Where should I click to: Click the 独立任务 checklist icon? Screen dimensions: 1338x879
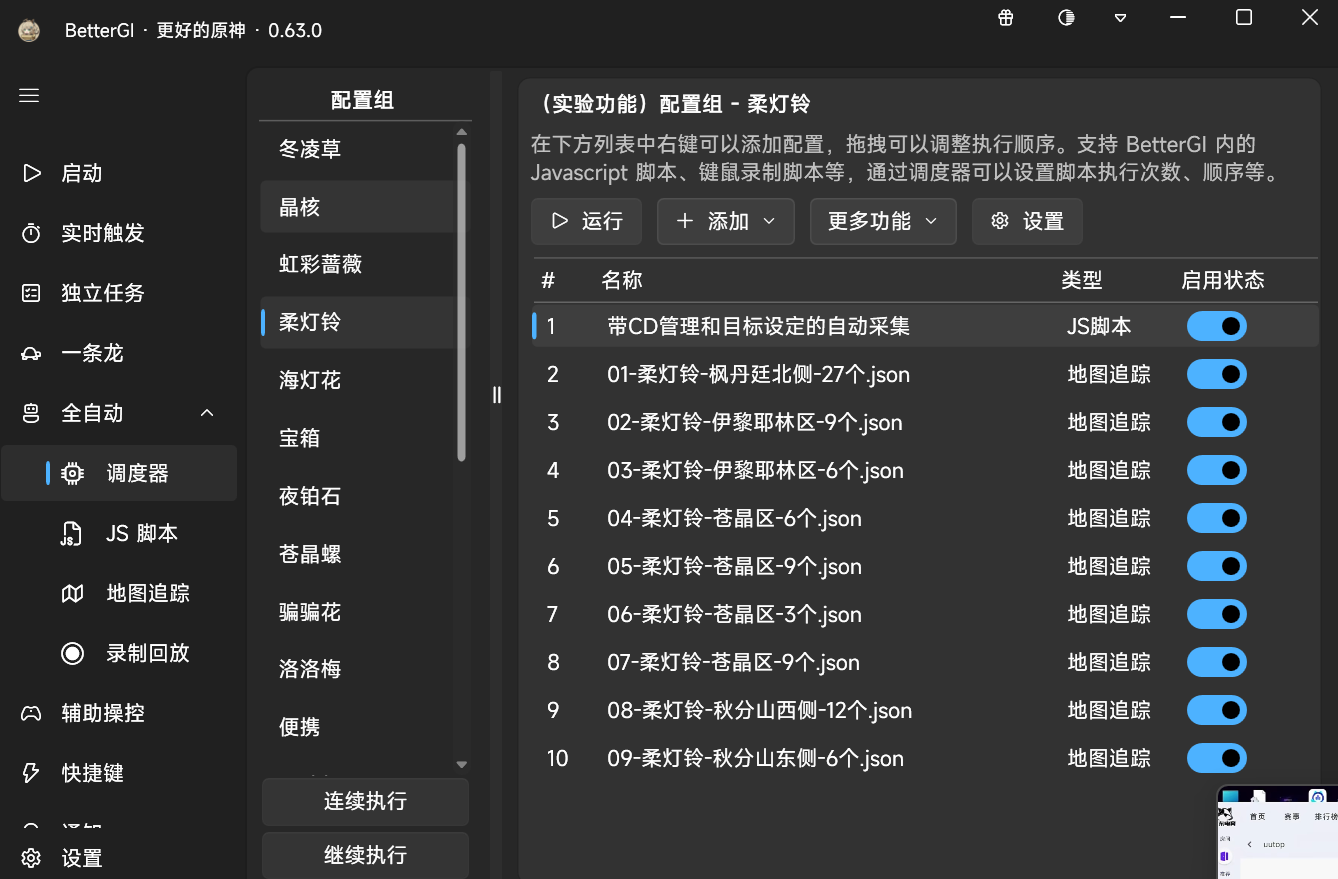[31, 293]
